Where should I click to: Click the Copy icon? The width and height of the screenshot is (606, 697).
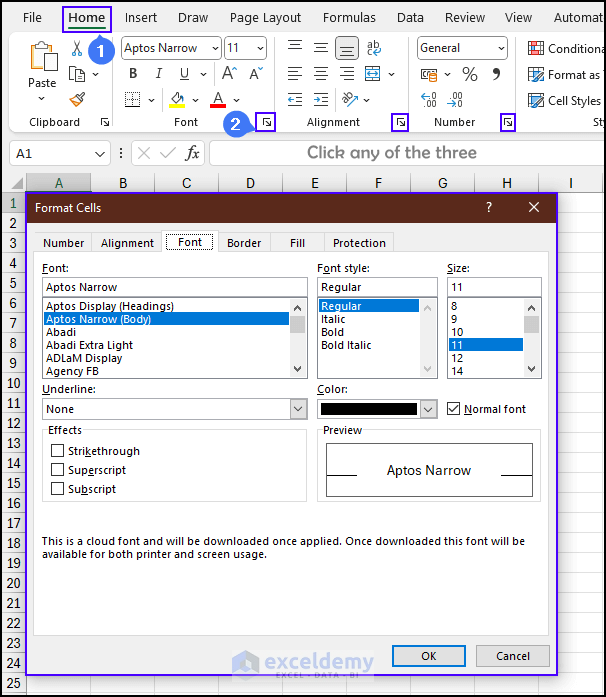(77, 74)
